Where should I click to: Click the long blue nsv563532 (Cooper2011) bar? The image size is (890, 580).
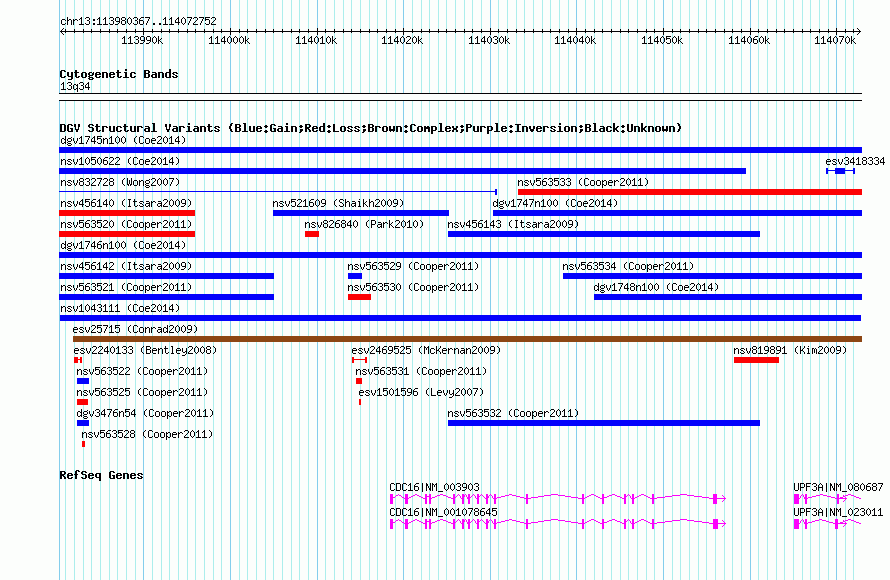pos(604,423)
